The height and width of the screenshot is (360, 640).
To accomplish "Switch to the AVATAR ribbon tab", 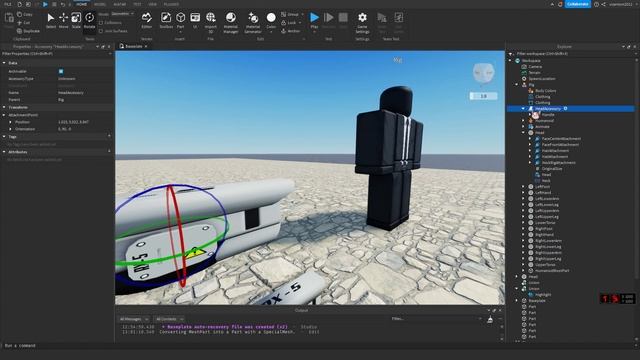I will coord(120,4).
